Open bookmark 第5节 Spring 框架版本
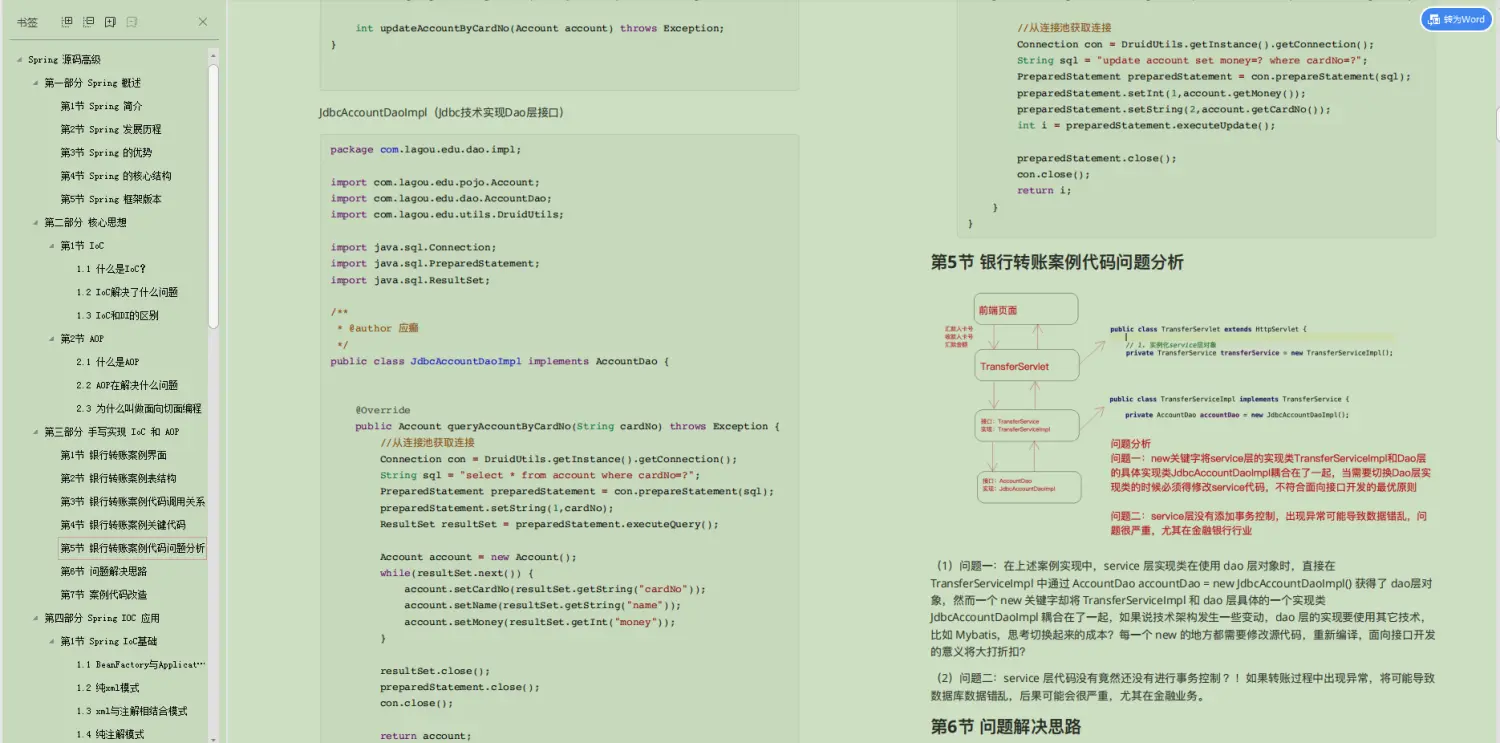 pyautogui.click(x=110, y=199)
